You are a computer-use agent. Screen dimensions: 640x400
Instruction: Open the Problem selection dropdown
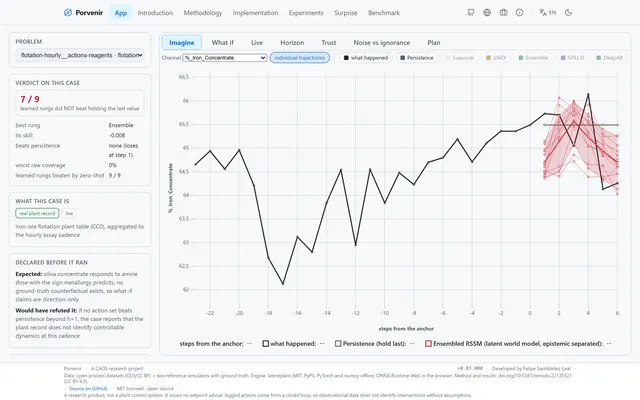click(x=80, y=55)
